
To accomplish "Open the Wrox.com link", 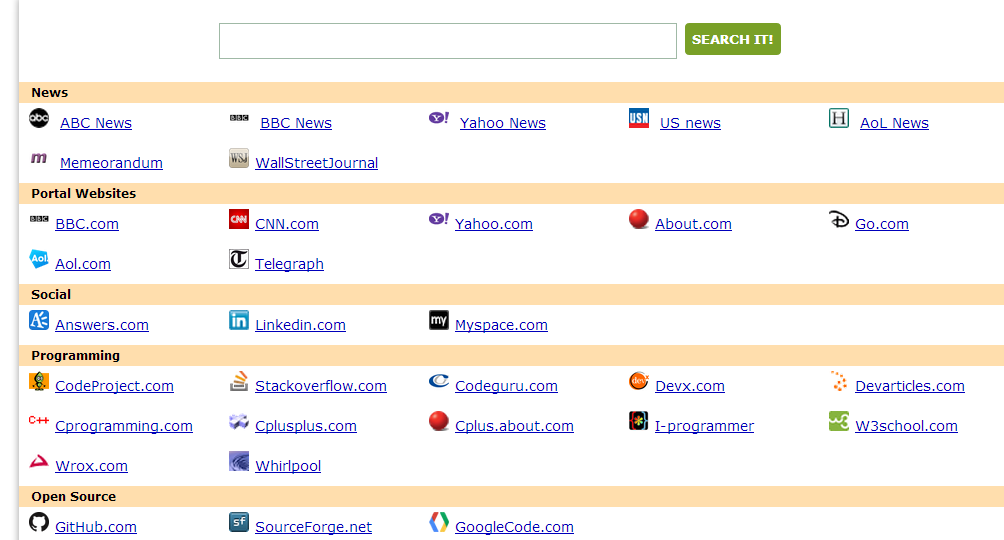I will [x=92, y=466].
